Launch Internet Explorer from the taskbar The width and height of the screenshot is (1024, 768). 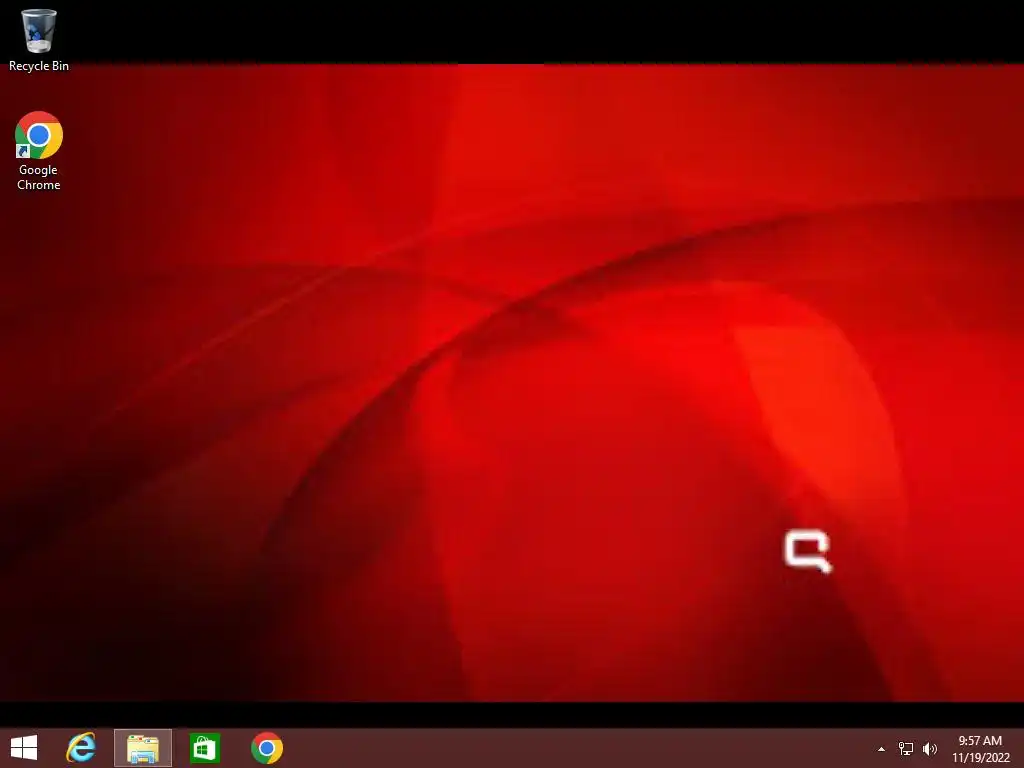(81, 748)
